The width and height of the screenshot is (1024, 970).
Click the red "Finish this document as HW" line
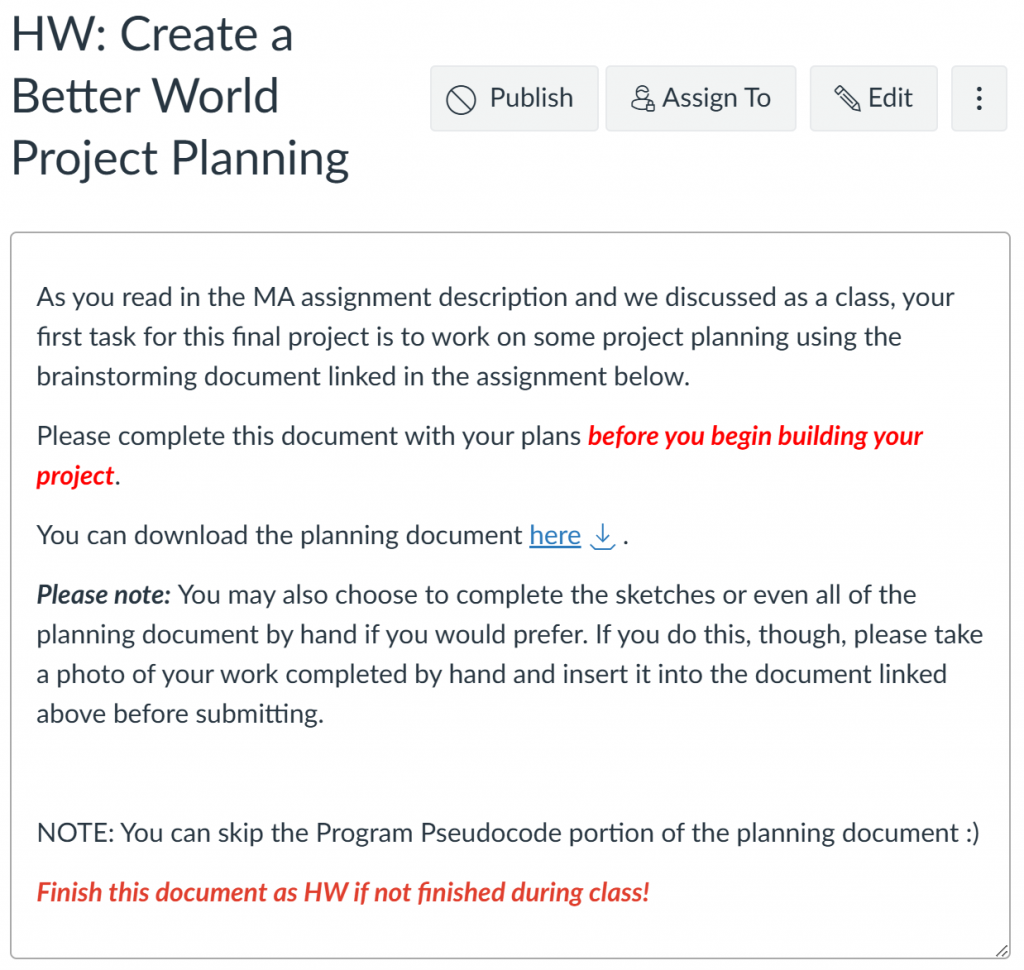coord(343,892)
